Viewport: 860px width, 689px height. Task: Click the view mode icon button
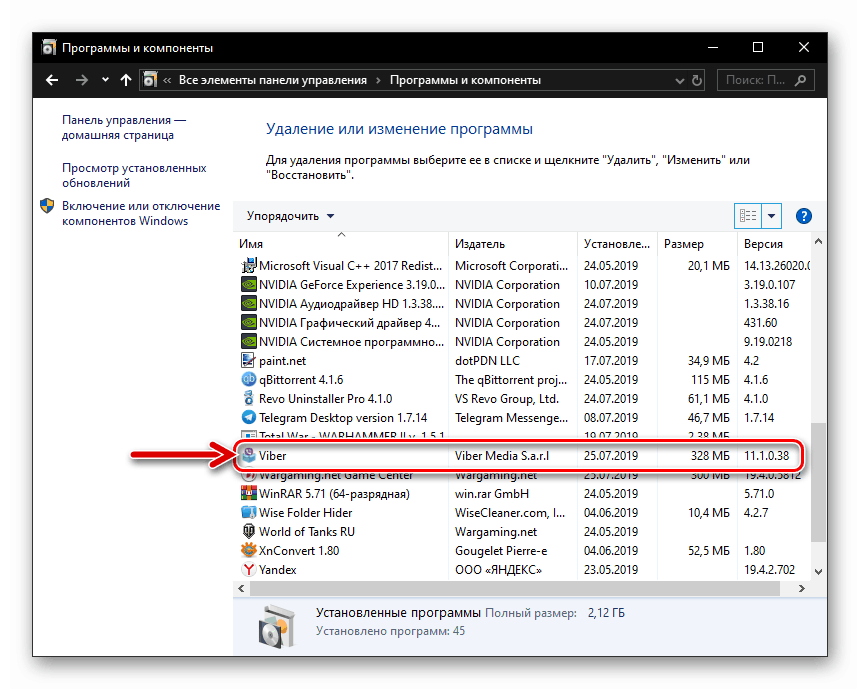[748, 216]
